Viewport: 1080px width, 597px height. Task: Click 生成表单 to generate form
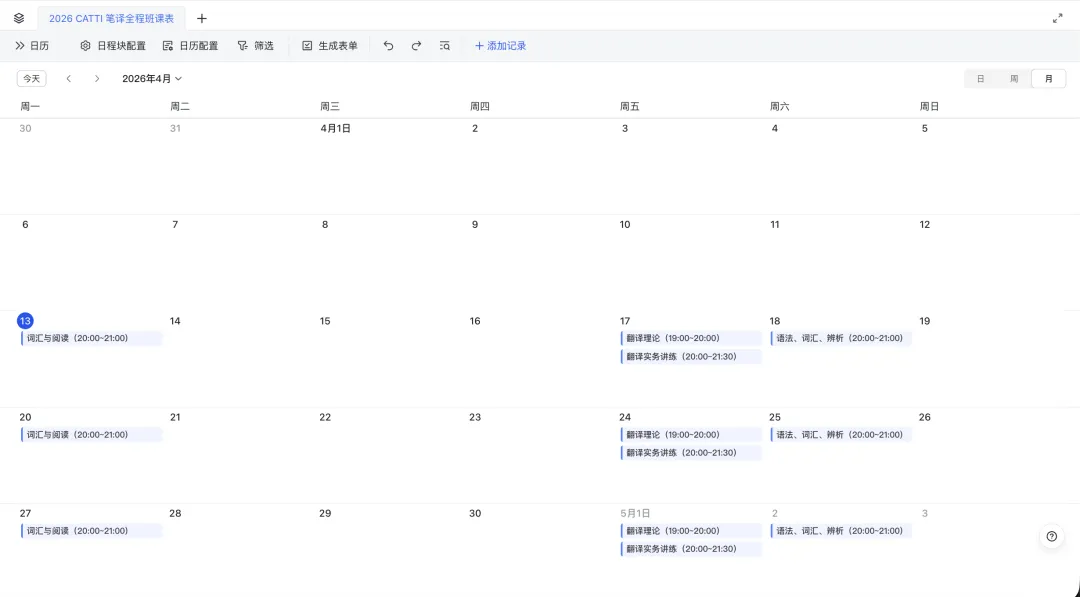coord(330,46)
